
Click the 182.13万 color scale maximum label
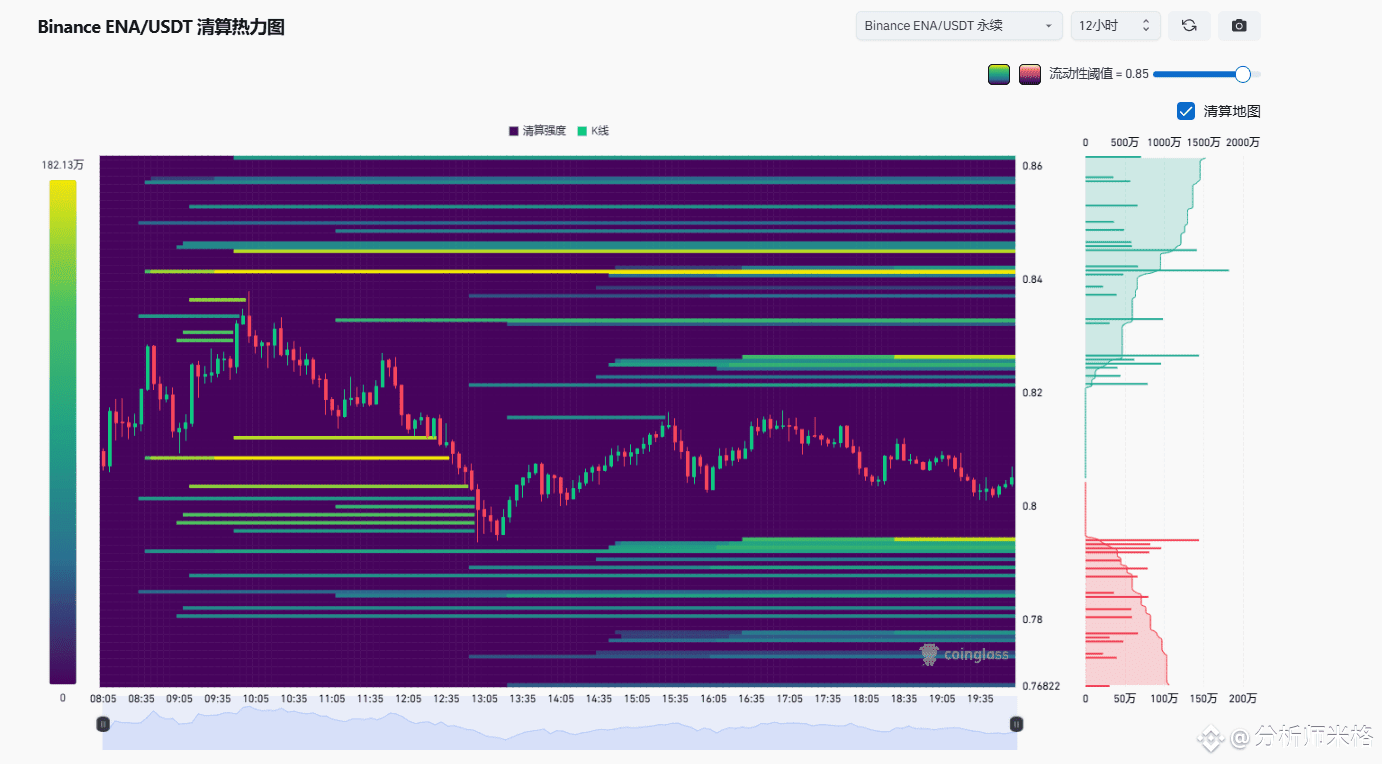pos(63,165)
